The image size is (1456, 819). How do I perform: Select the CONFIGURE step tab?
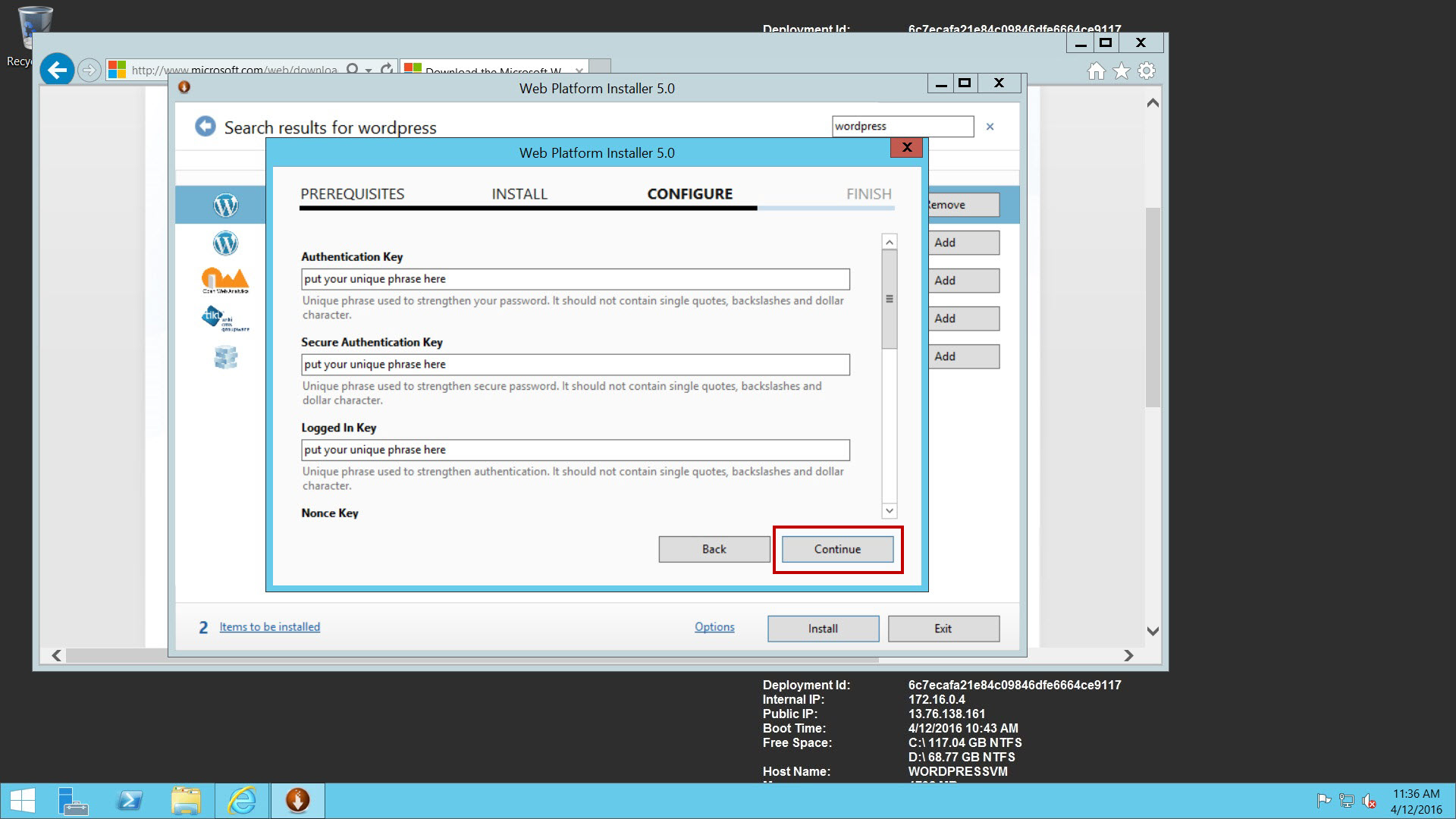click(690, 194)
